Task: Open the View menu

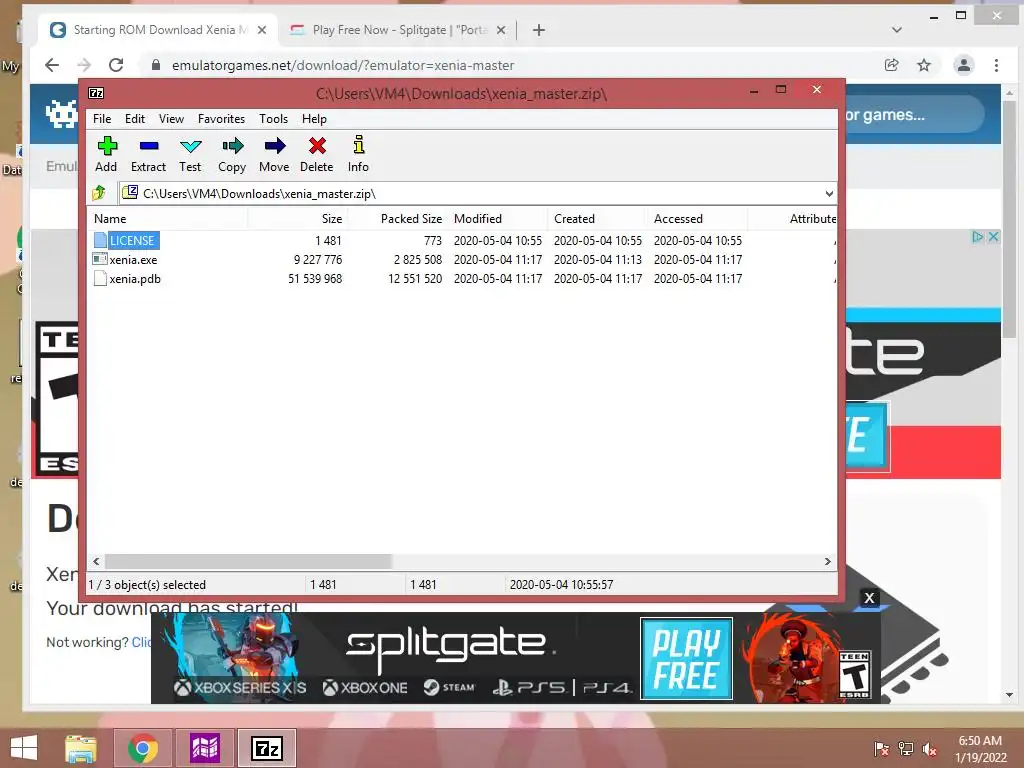Action: (x=171, y=119)
